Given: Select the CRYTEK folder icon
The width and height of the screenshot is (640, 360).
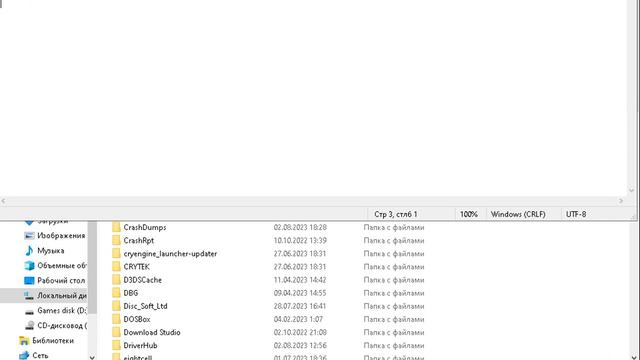Looking at the screenshot, I should [x=116, y=267].
